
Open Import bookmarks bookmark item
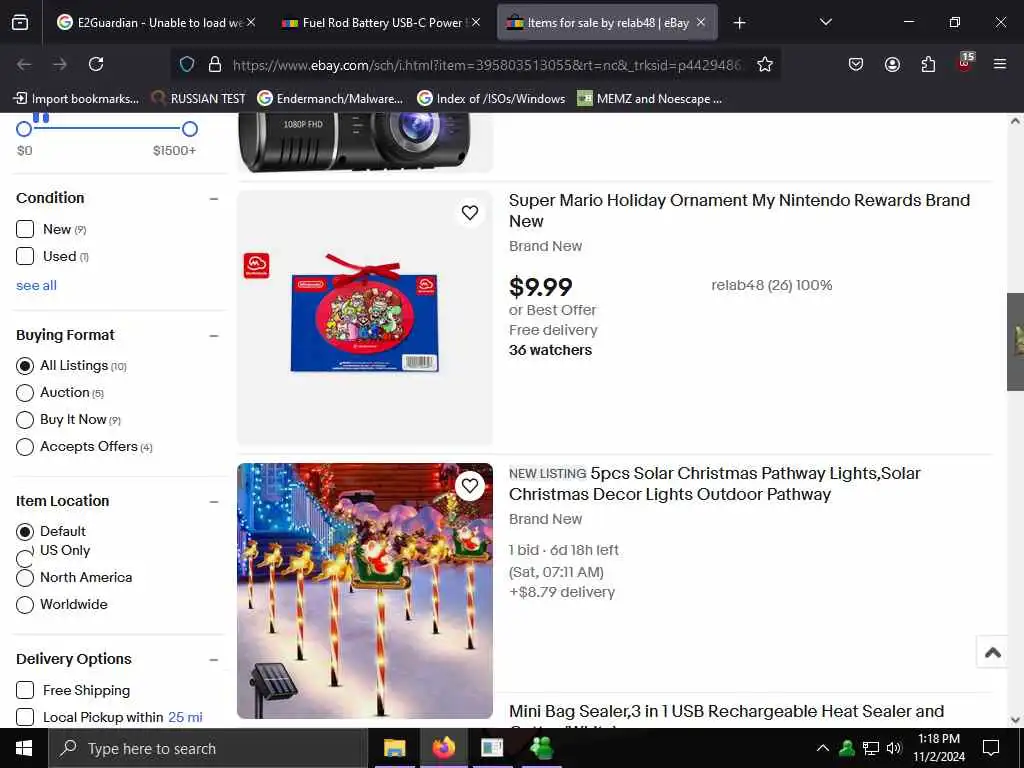pos(76,99)
